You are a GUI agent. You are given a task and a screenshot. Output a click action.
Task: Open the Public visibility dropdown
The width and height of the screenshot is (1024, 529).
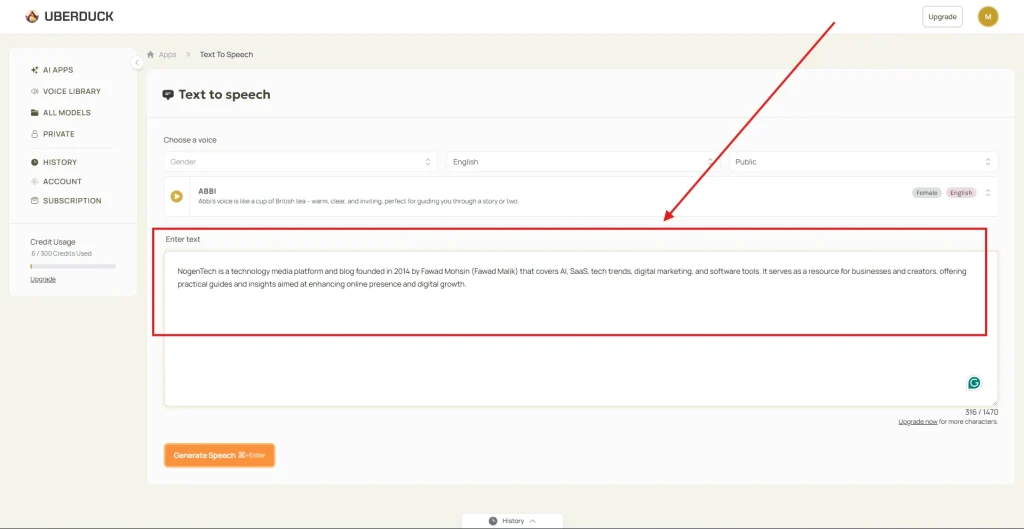863,161
